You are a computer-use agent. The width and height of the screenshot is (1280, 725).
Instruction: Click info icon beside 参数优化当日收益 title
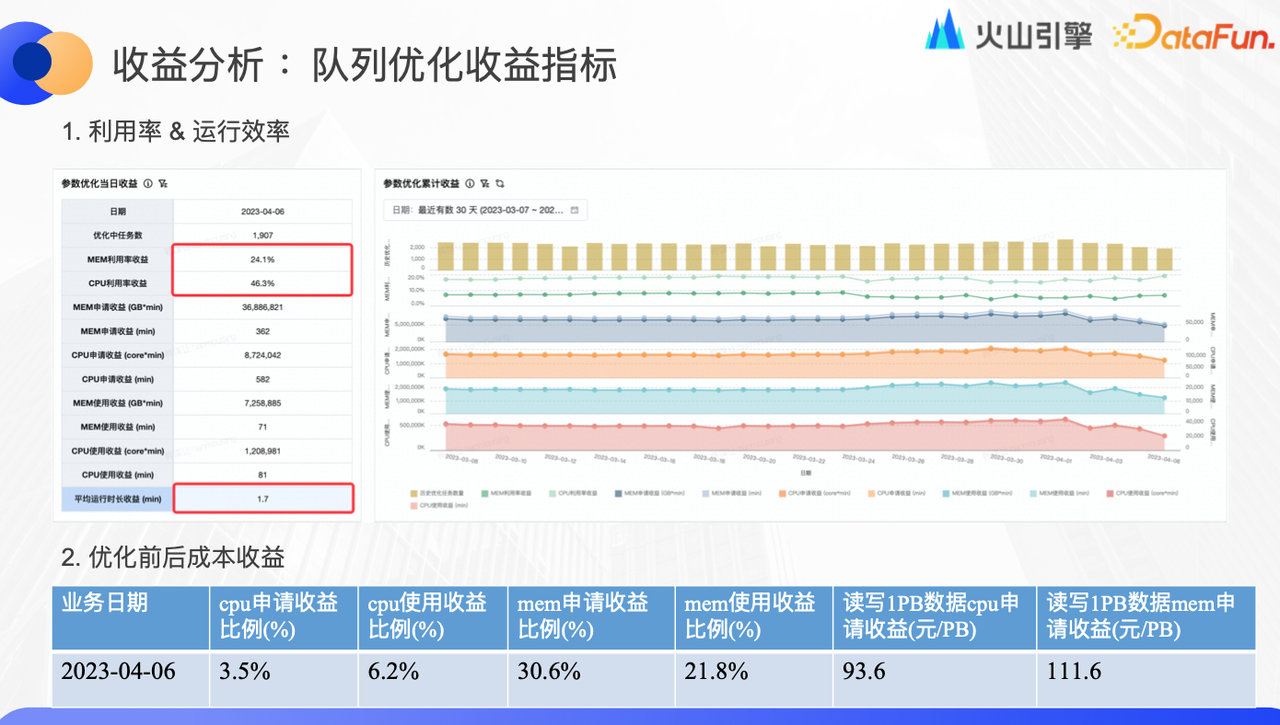(148, 183)
